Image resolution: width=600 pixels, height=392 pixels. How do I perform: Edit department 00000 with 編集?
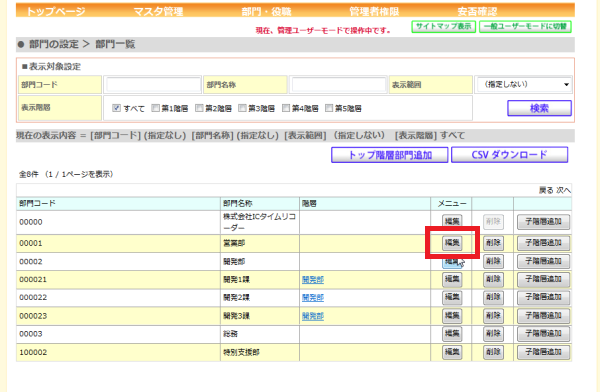click(x=452, y=222)
